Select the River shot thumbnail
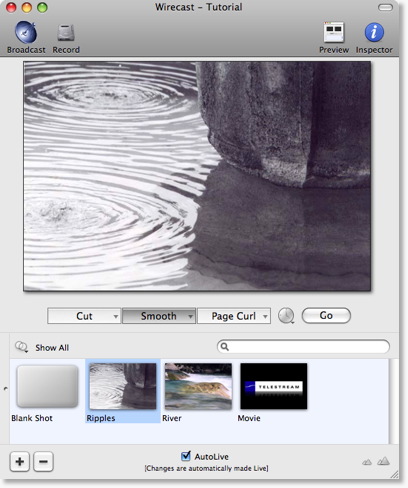The width and height of the screenshot is (408, 488). click(x=198, y=386)
